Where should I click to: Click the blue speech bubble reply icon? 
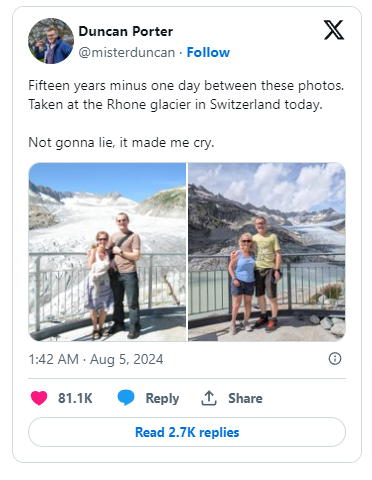click(x=126, y=398)
